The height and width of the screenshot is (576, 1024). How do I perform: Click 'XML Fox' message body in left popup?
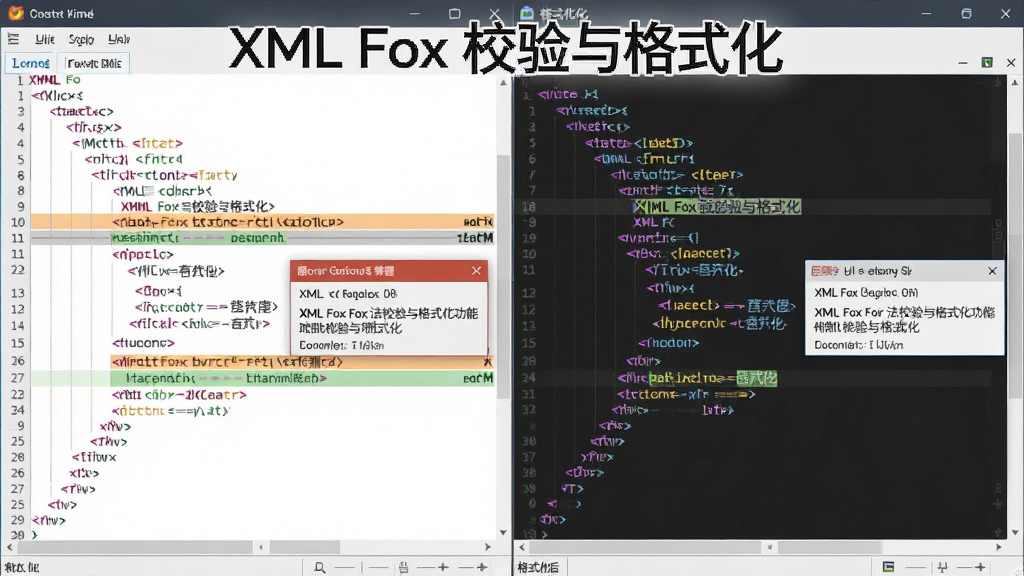pos(388,321)
